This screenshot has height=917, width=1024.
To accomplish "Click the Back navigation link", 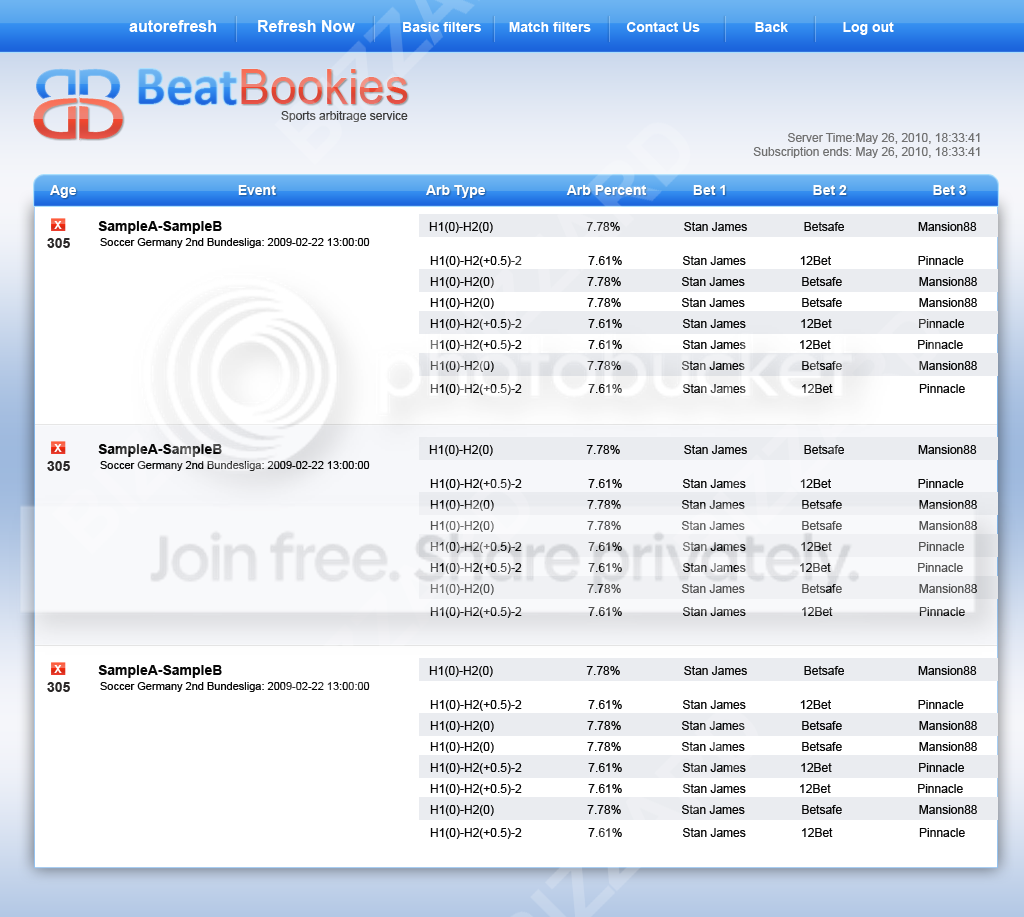I will point(771,27).
